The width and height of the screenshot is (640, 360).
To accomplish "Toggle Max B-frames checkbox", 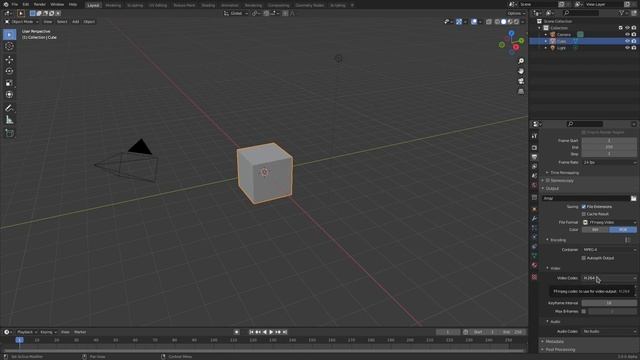I will coord(584,311).
